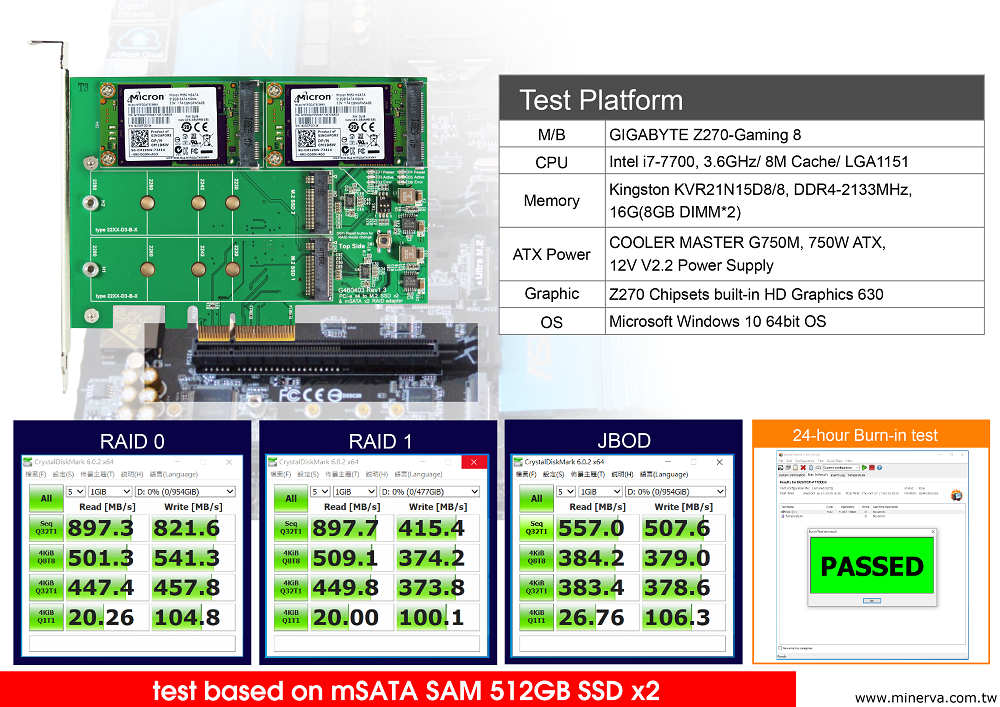
Task: Run the 4KiB Q1T1 test in RAID 1 window
Action: coord(291,617)
